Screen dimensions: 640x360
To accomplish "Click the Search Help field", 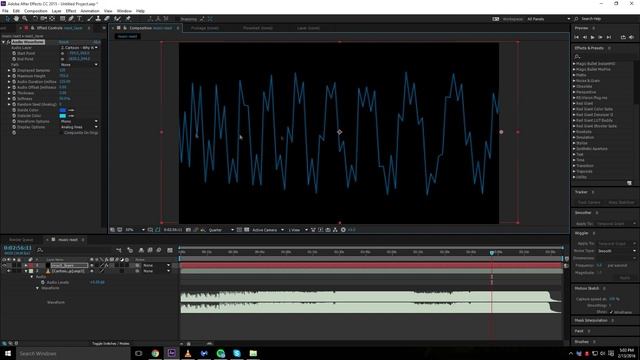I will [605, 19].
